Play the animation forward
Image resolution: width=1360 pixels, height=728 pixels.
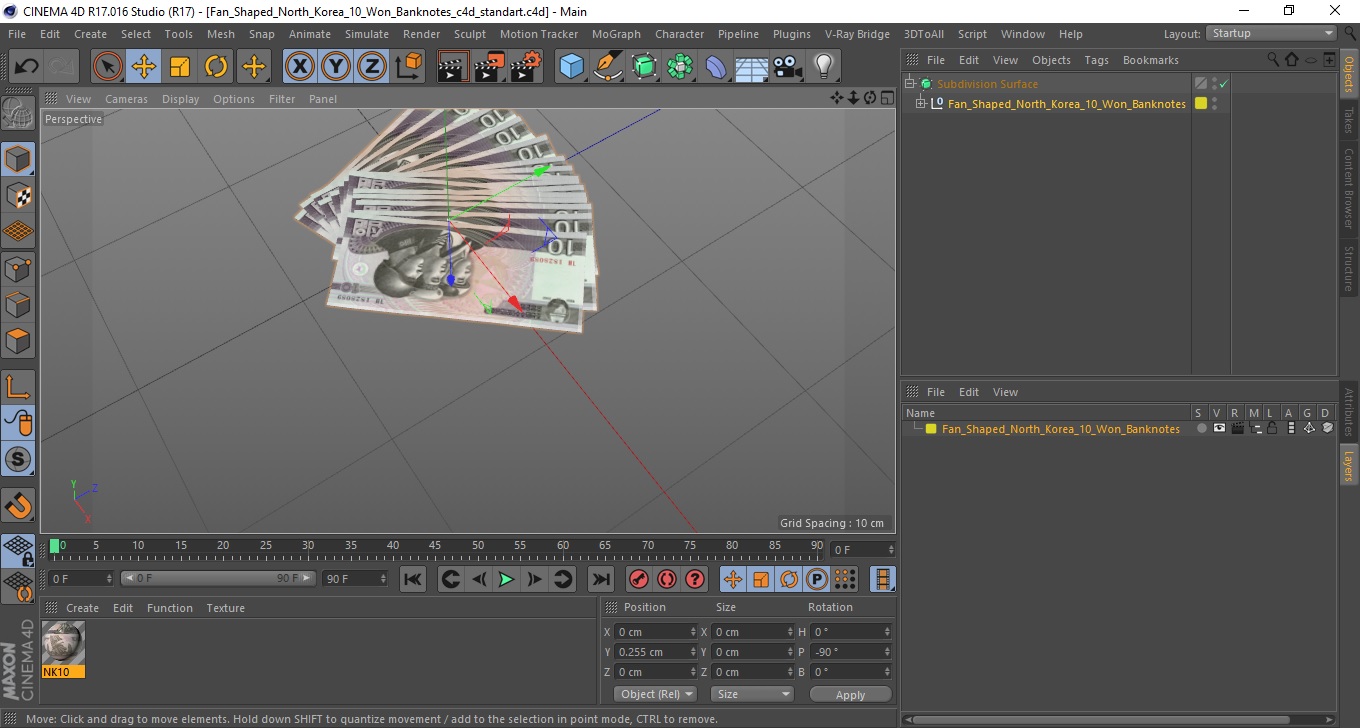point(506,579)
